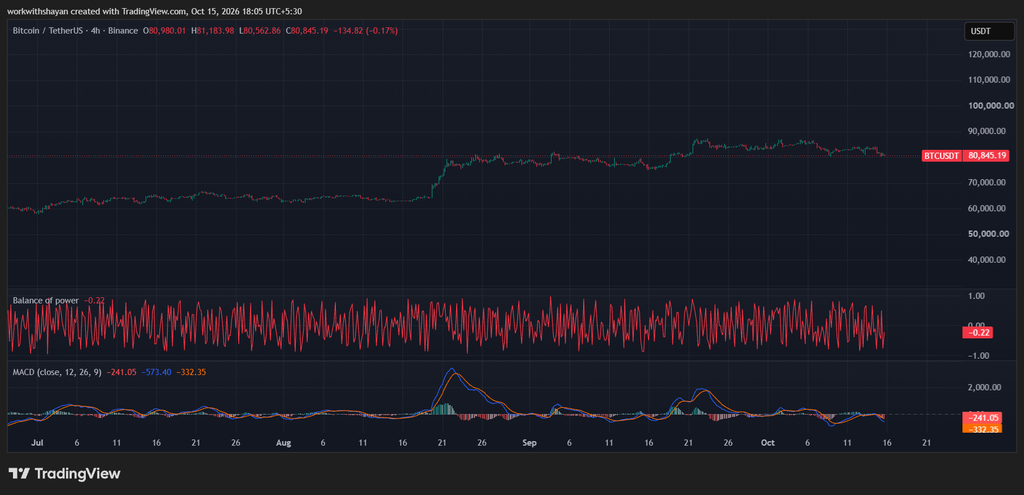Click the TradingView logo at bottom
1024x495 pixels.
coord(64,473)
